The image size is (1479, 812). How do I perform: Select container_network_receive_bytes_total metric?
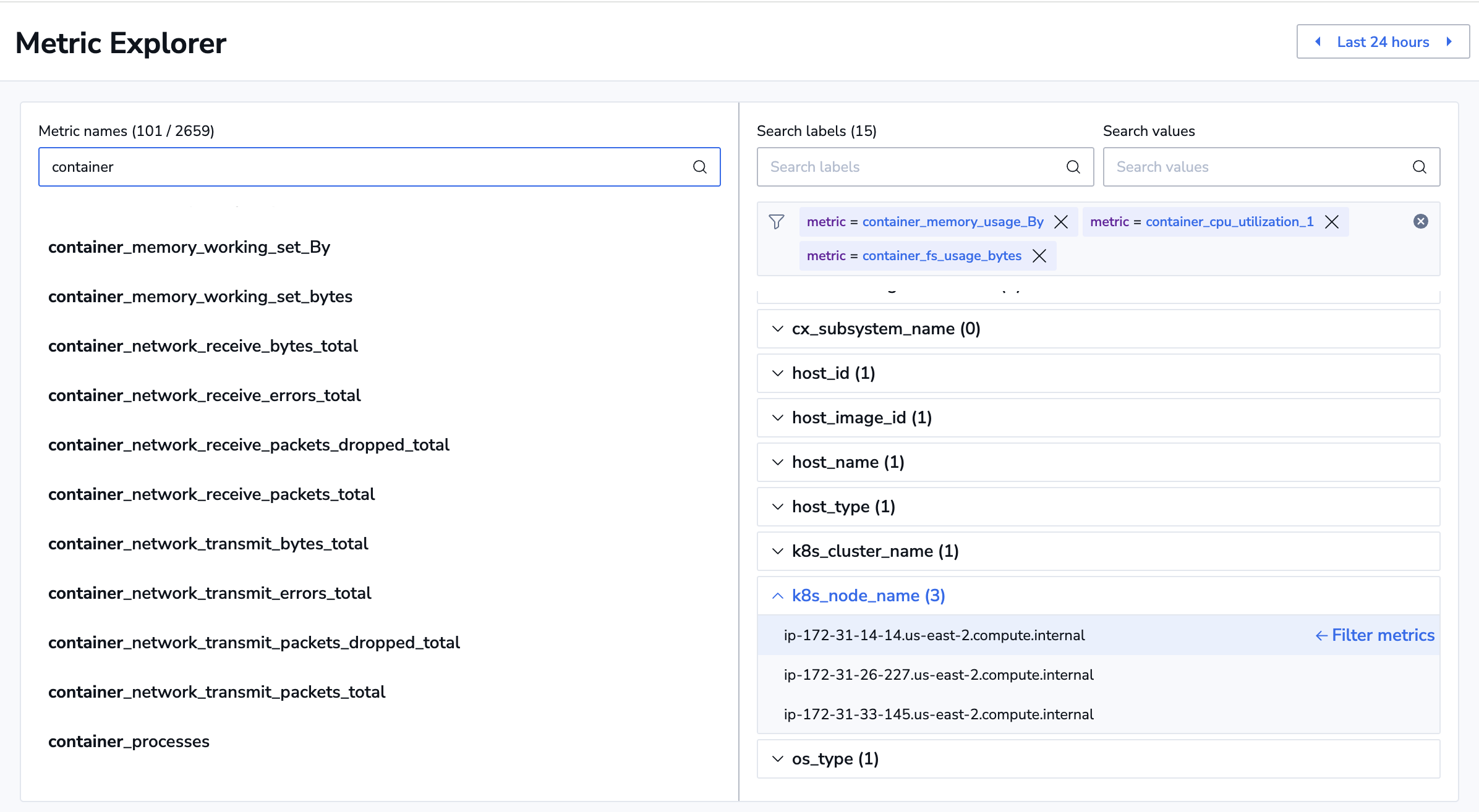pos(203,346)
